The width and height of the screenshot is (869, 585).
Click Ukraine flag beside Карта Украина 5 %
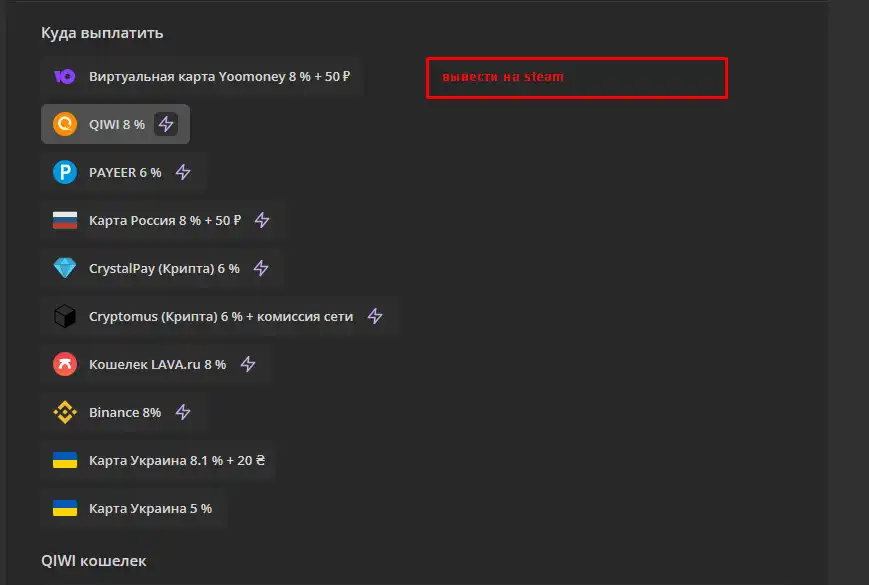pyautogui.click(x=65, y=508)
